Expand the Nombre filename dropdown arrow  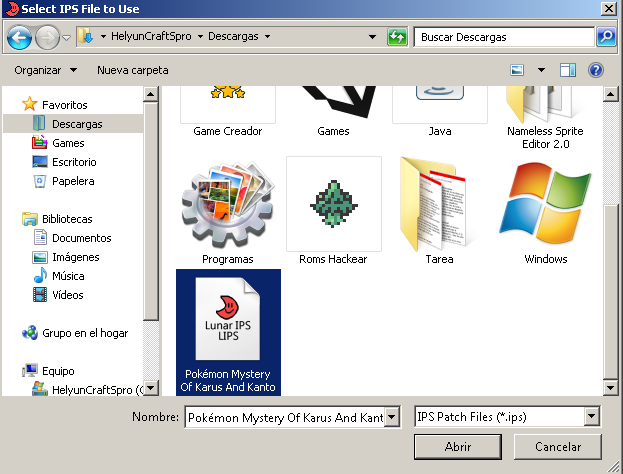click(x=393, y=416)
